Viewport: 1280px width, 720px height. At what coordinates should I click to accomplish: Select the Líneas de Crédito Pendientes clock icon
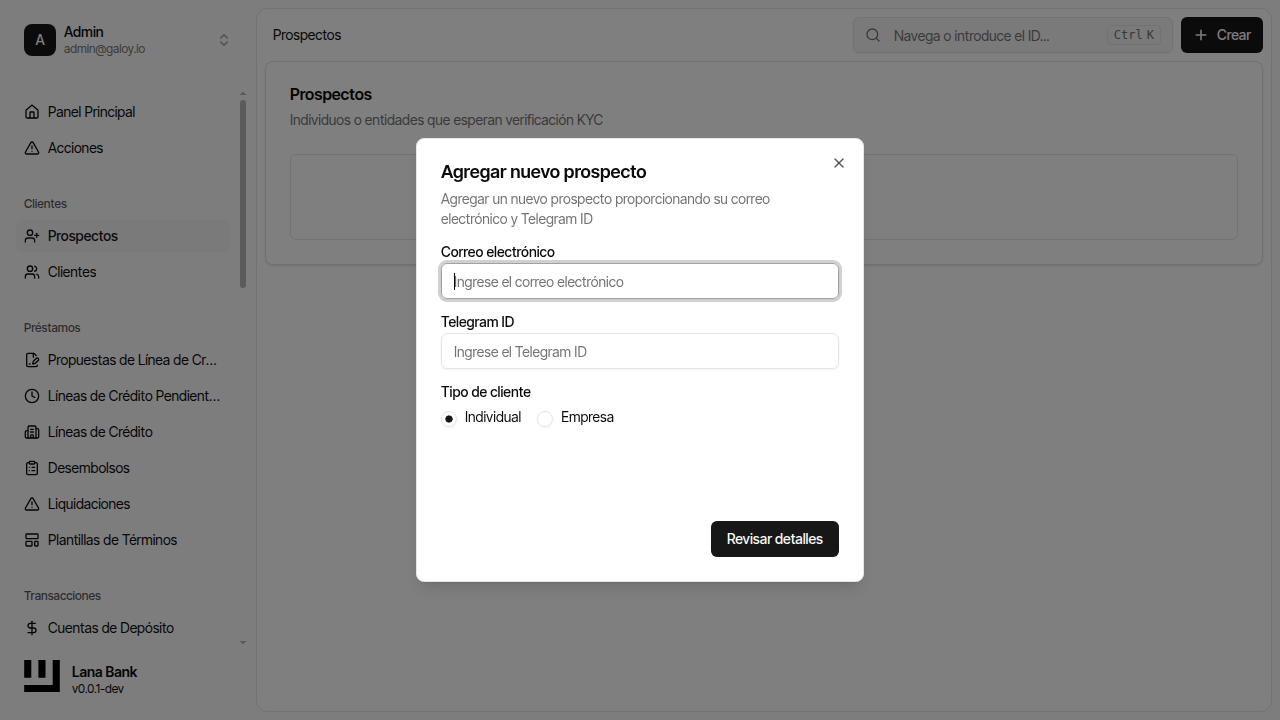point(33,395)
